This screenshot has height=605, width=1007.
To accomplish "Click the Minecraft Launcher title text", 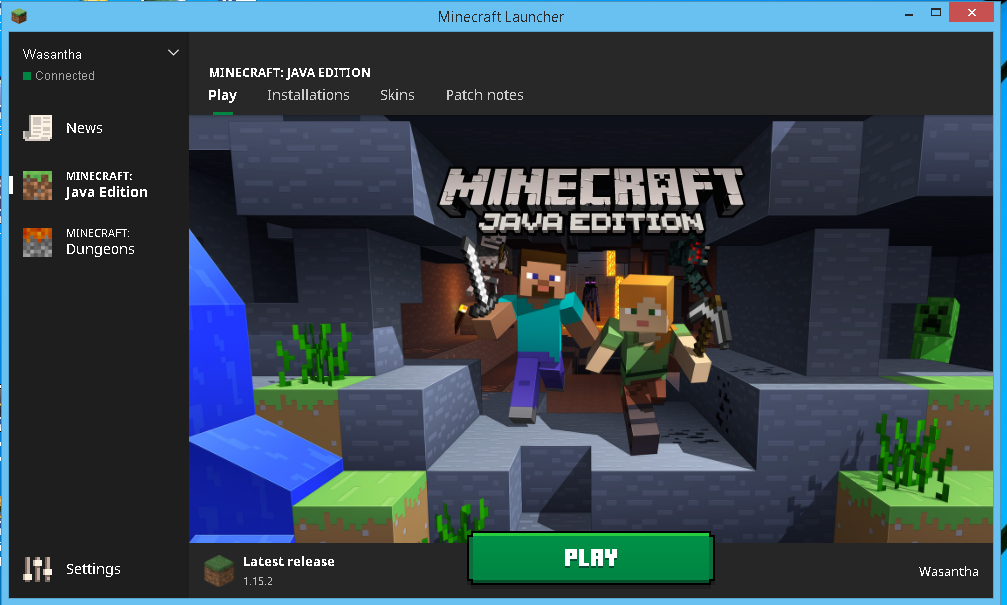I will click(501, 17).
